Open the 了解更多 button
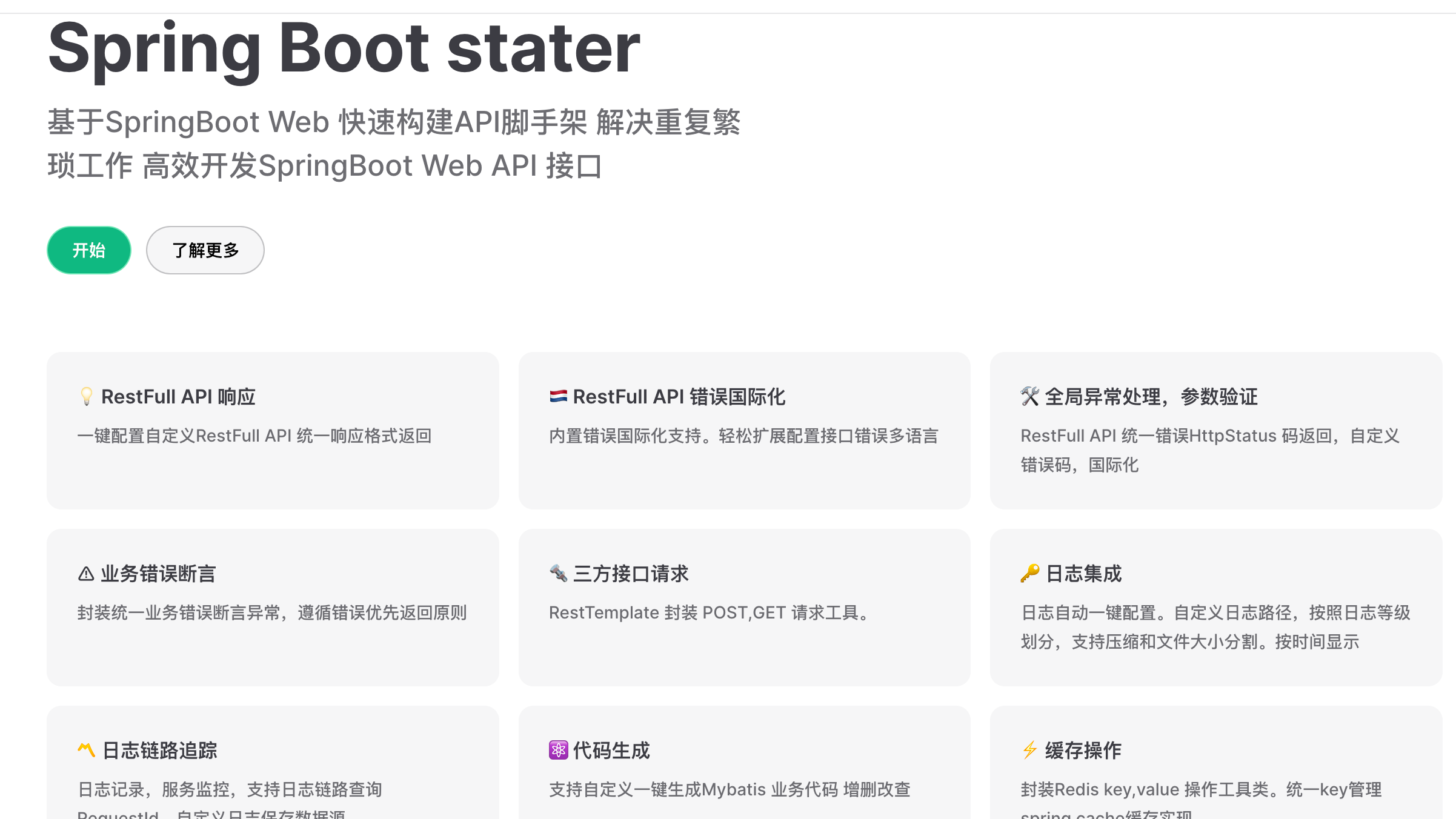 coord(205,250)
